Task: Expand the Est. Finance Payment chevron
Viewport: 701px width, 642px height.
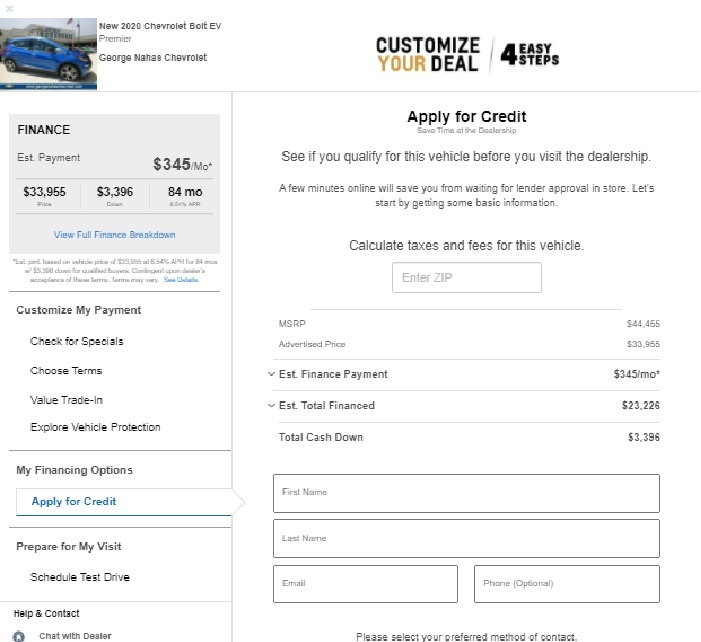Action: (271, 374)
